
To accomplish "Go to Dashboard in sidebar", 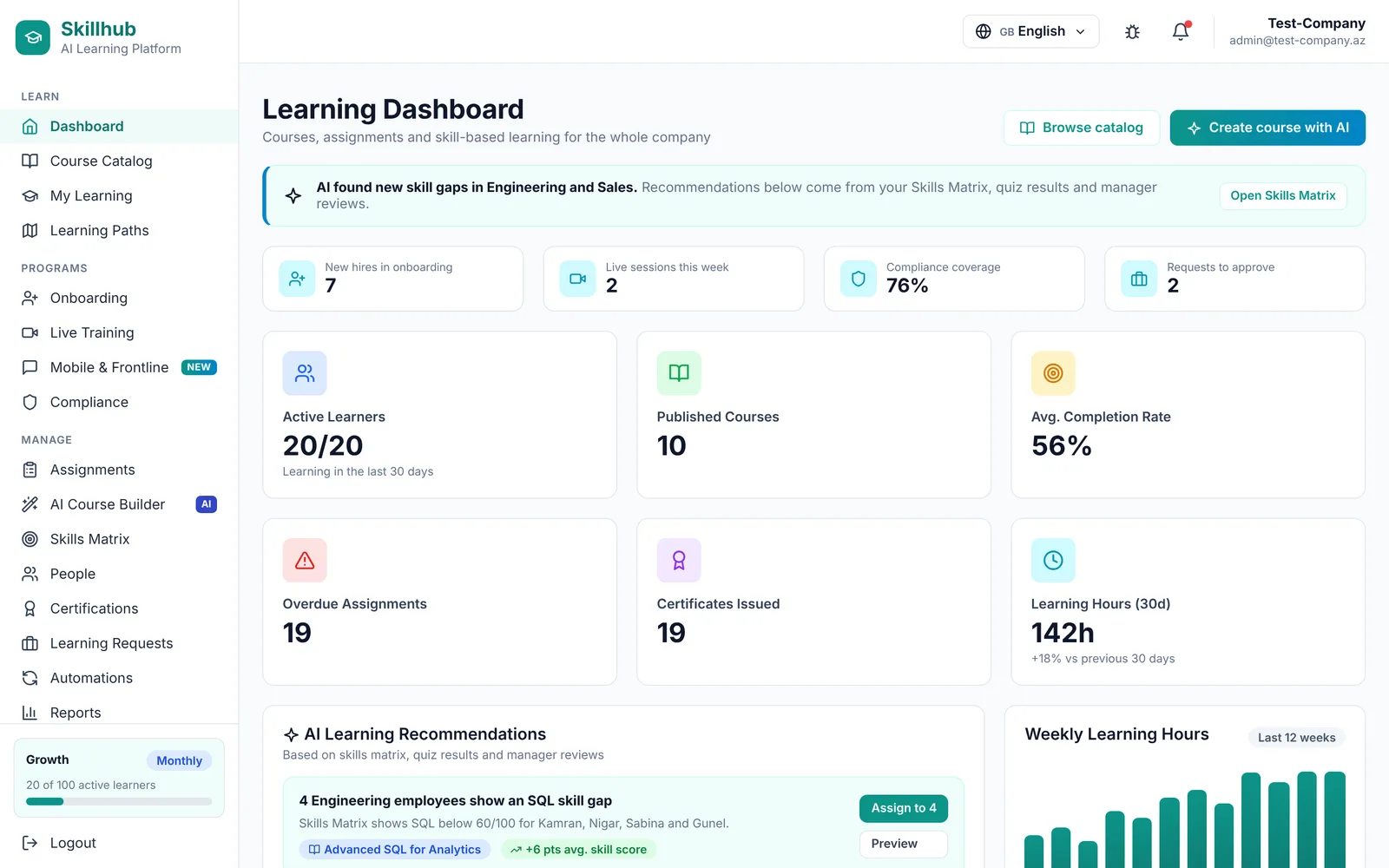I will (119, 127).
